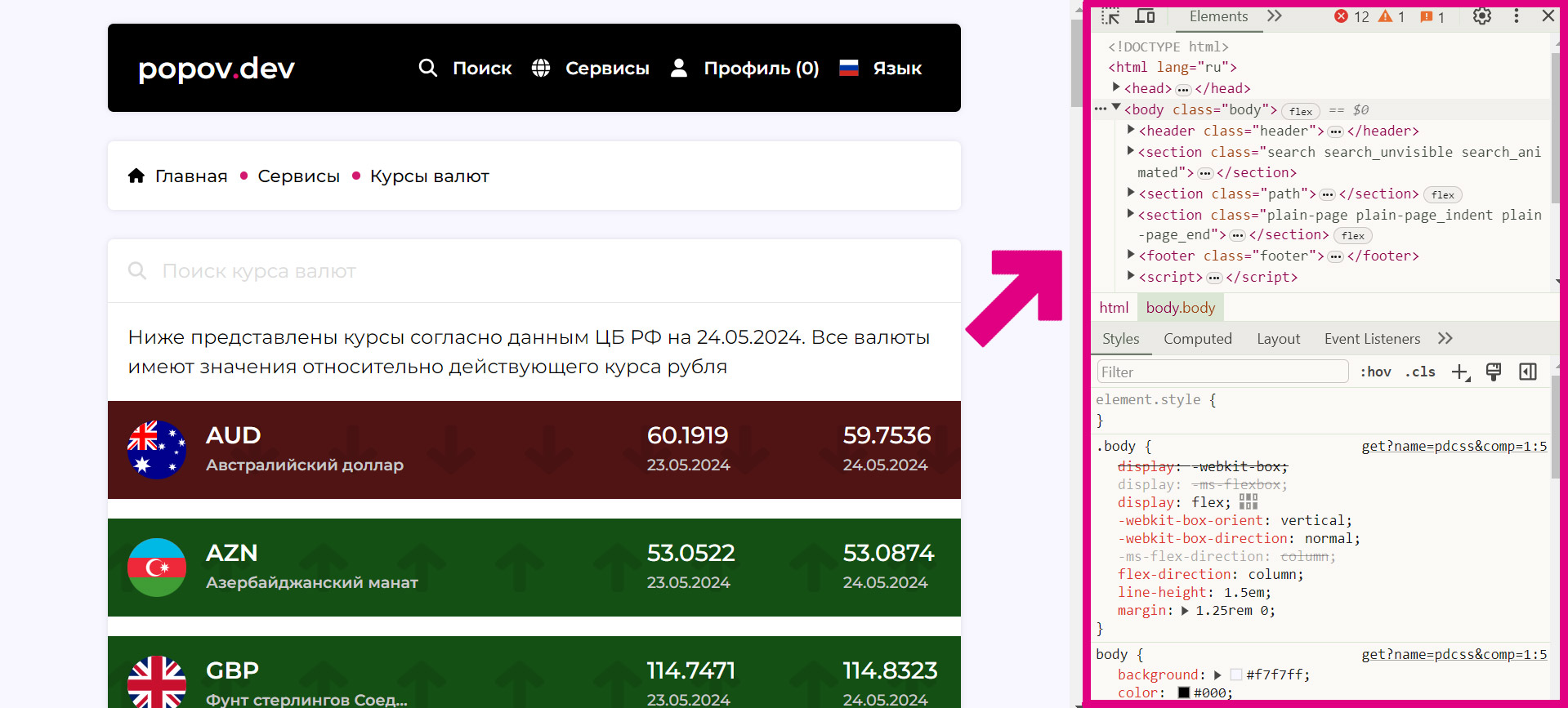The width and height of the screenshot is (1568, 708).
Task: Open the Layout tab
Action: pyautogui.click(x=1278, y=339)
